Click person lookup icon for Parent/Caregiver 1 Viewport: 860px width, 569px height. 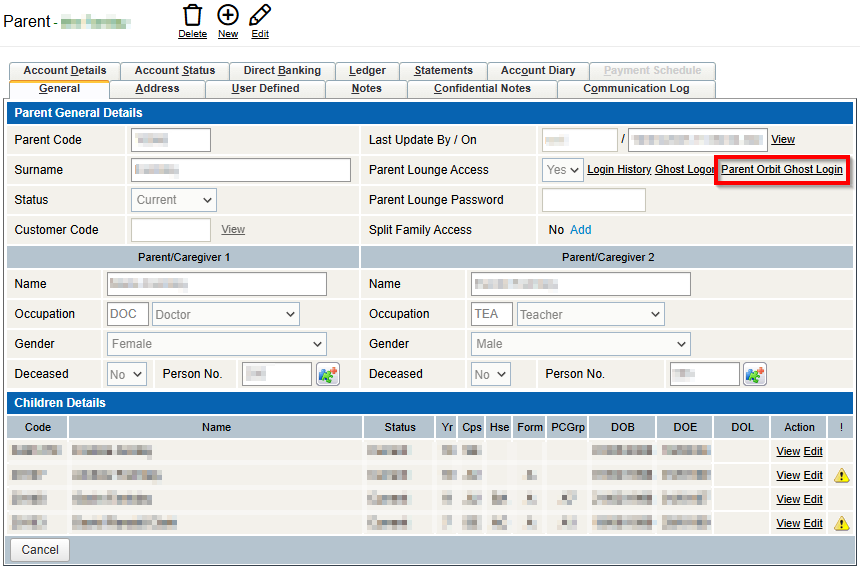(328, 374)
